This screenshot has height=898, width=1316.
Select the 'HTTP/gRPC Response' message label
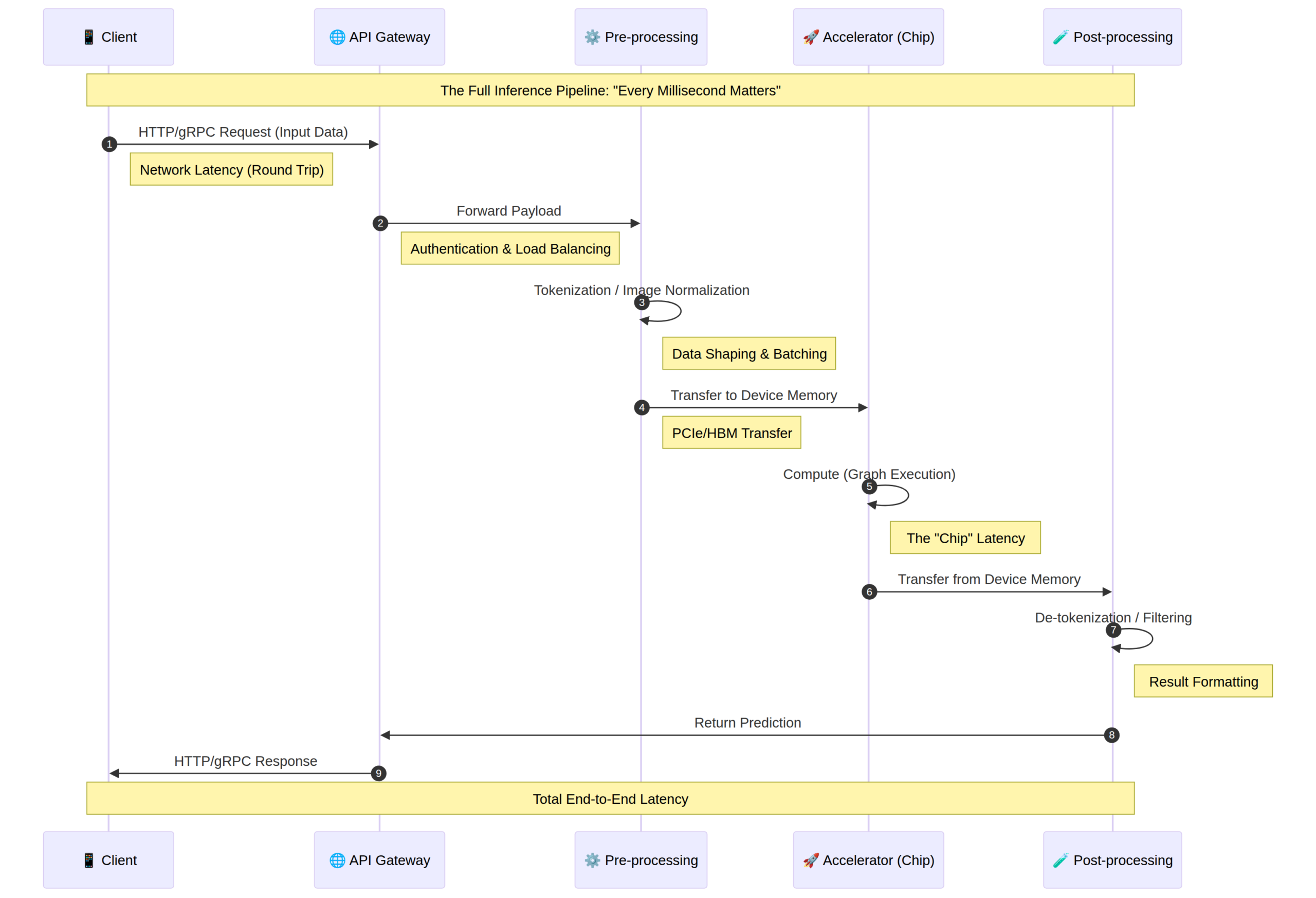[245, 761]
